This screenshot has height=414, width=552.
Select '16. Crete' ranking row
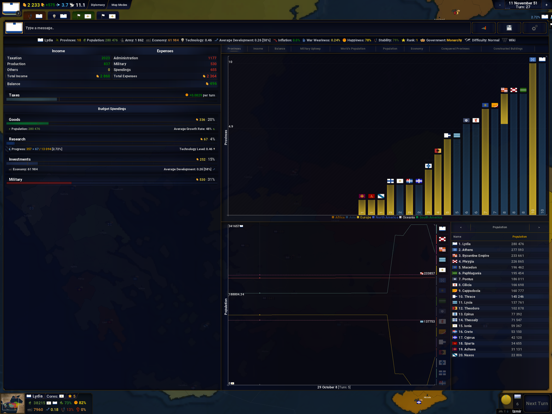[500, 332]
